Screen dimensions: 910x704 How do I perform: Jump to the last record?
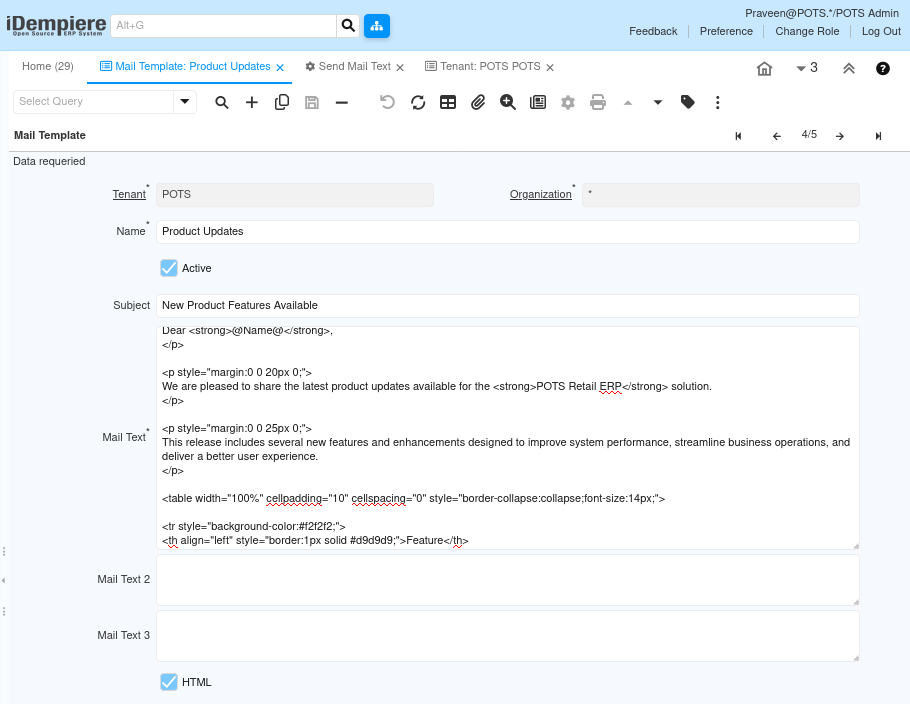tap(879, 136)
